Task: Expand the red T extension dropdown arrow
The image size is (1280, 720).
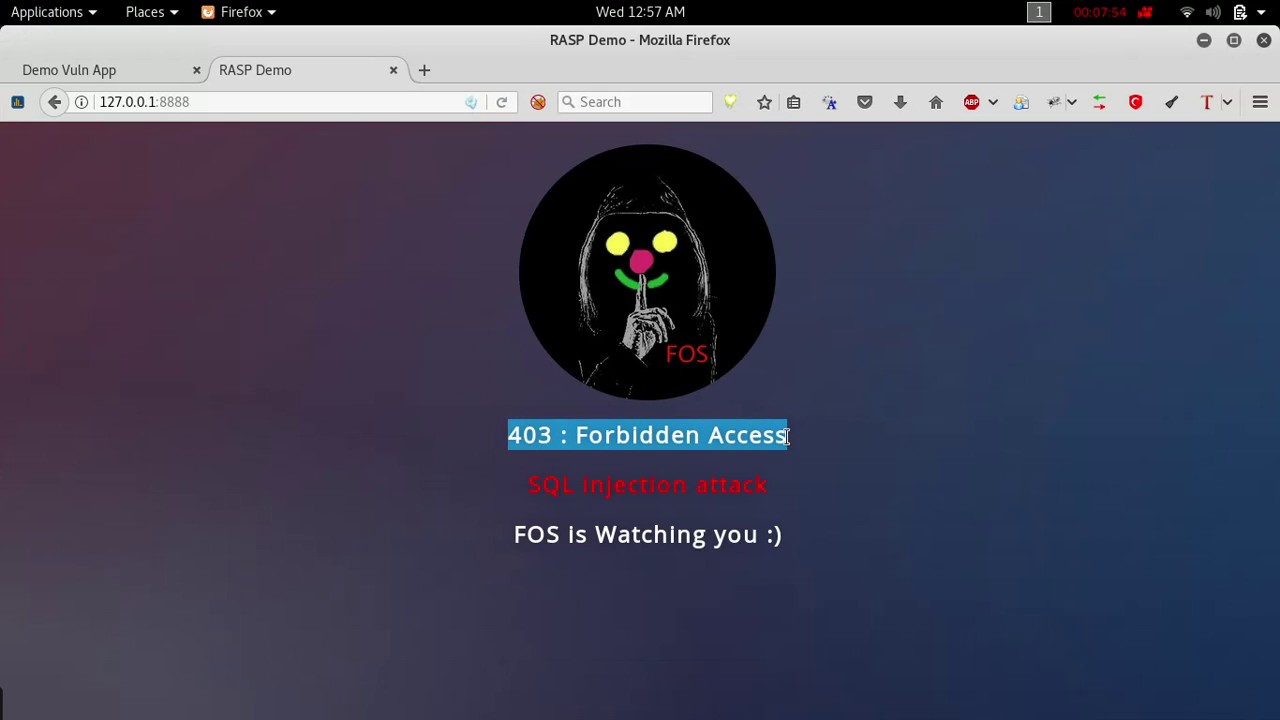Action: coord(1227,102)
